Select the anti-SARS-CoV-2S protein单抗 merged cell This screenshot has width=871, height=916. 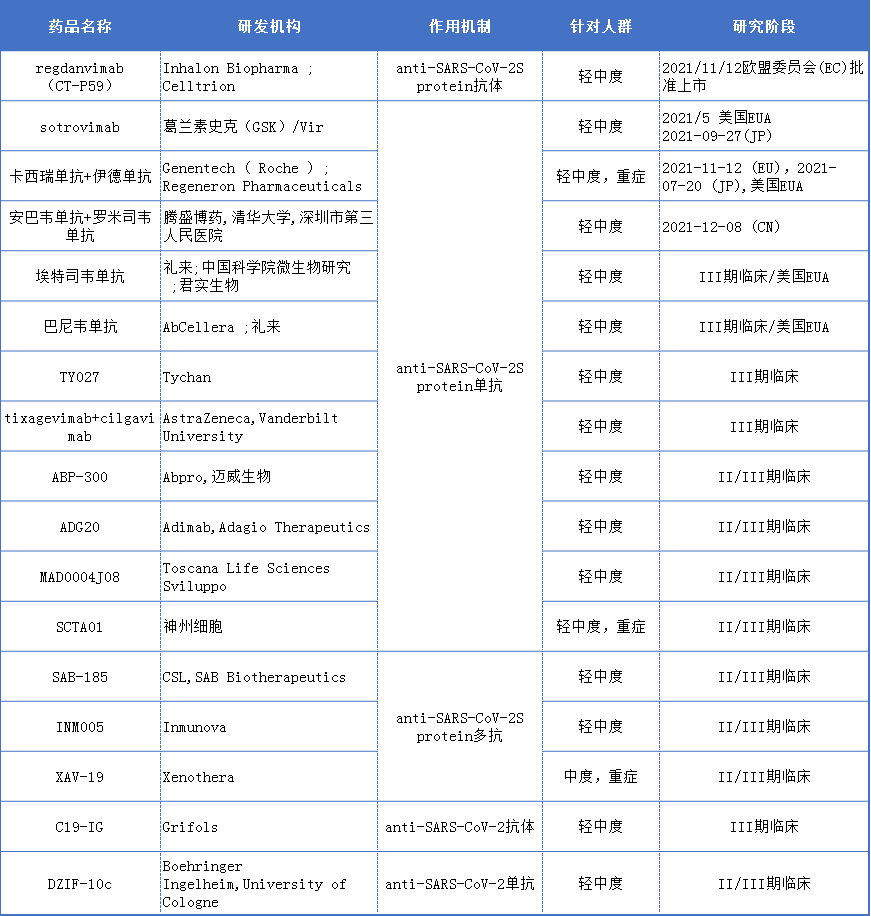pos(460,376)
